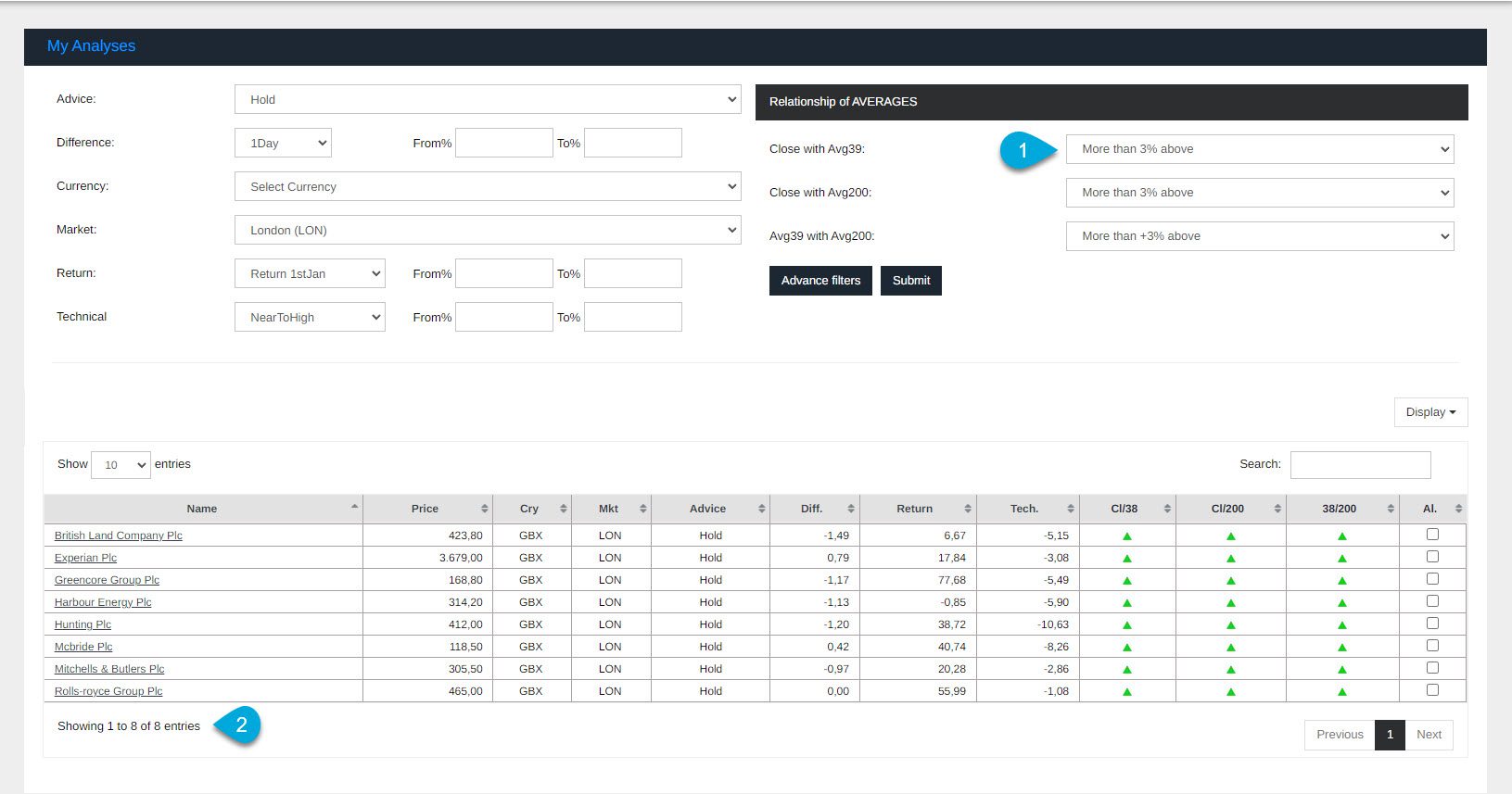Expand the Market dropdown set to London
1512x794 pixels.
(x=488, y=230)
